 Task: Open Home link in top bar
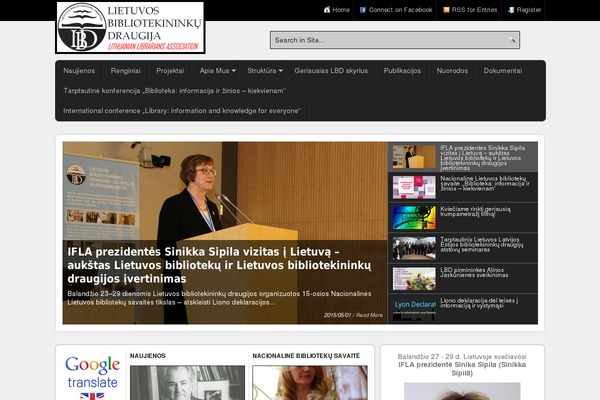coord(341,10)
